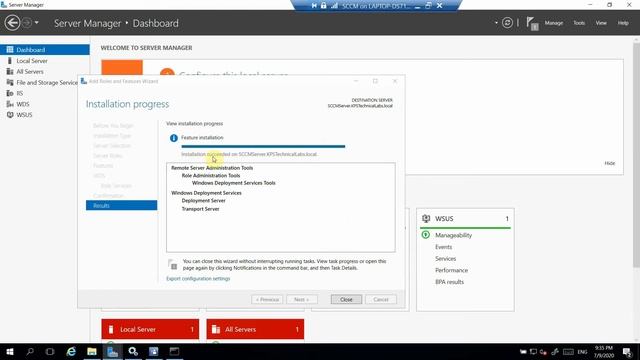Click the WSUS sidebar icon
This screenshot has width=640, height=360.
(x=10, y=115)
